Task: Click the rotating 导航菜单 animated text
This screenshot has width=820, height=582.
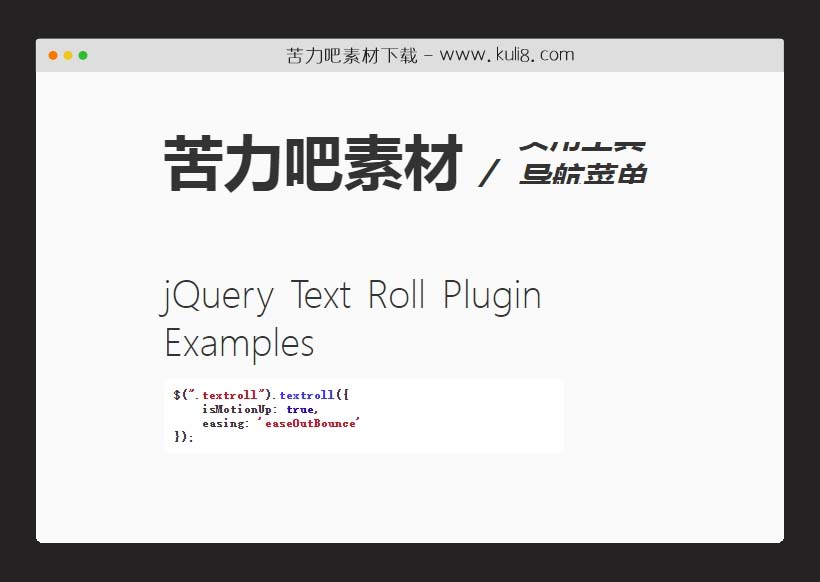Action: point(585,165)
